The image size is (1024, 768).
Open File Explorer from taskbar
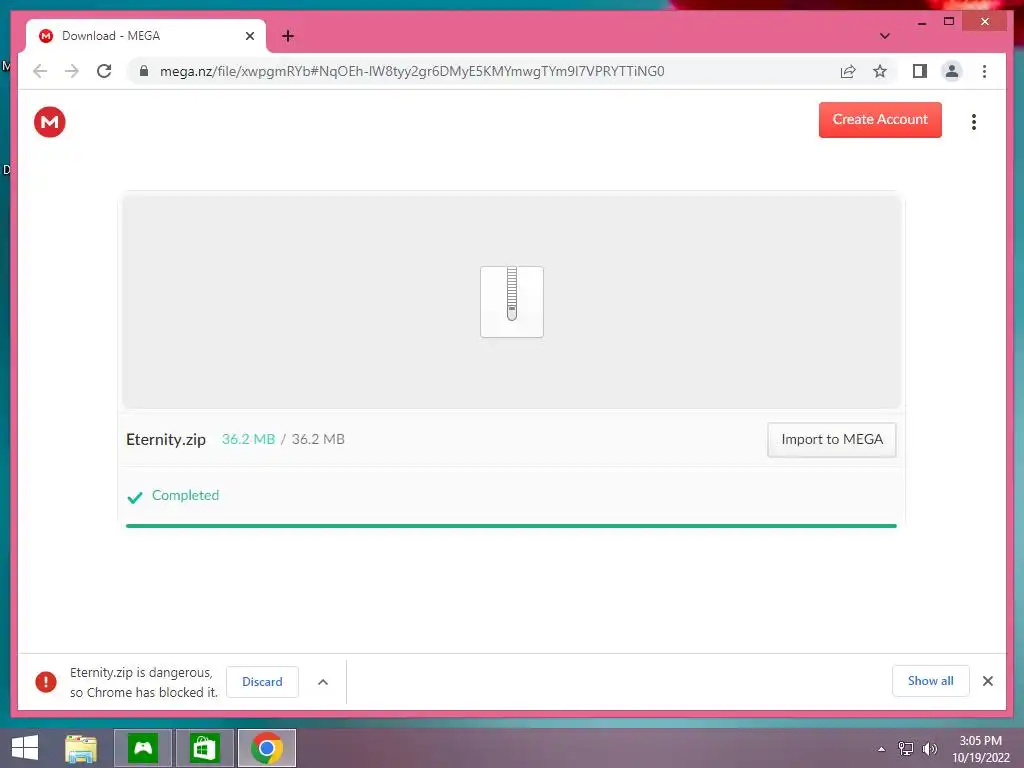point(81,748)
